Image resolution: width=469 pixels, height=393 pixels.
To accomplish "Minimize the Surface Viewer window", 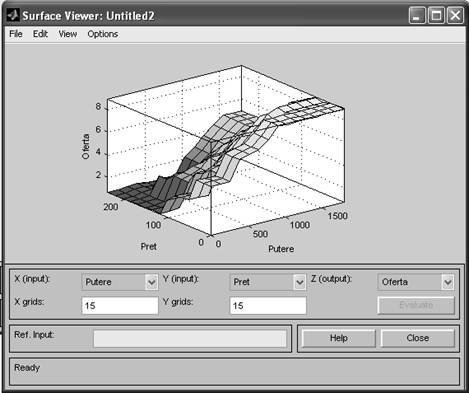I will (x=417, y=16).
